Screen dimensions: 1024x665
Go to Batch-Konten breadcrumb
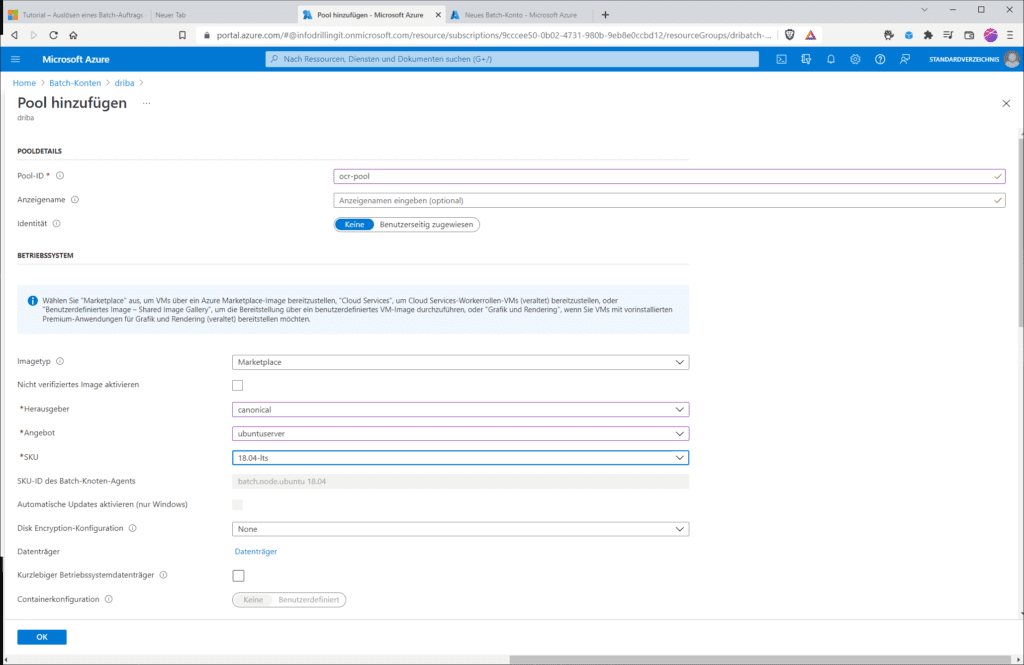pos(75,83)
